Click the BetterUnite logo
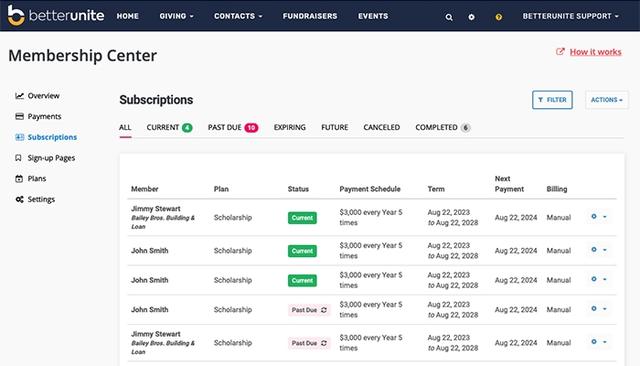Viewport: 640px width, 366px height. coord(56,16)
